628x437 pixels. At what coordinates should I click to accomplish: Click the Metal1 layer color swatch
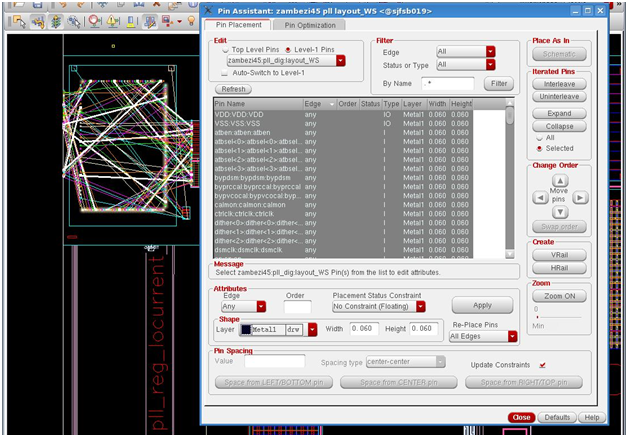pos(246,328)
